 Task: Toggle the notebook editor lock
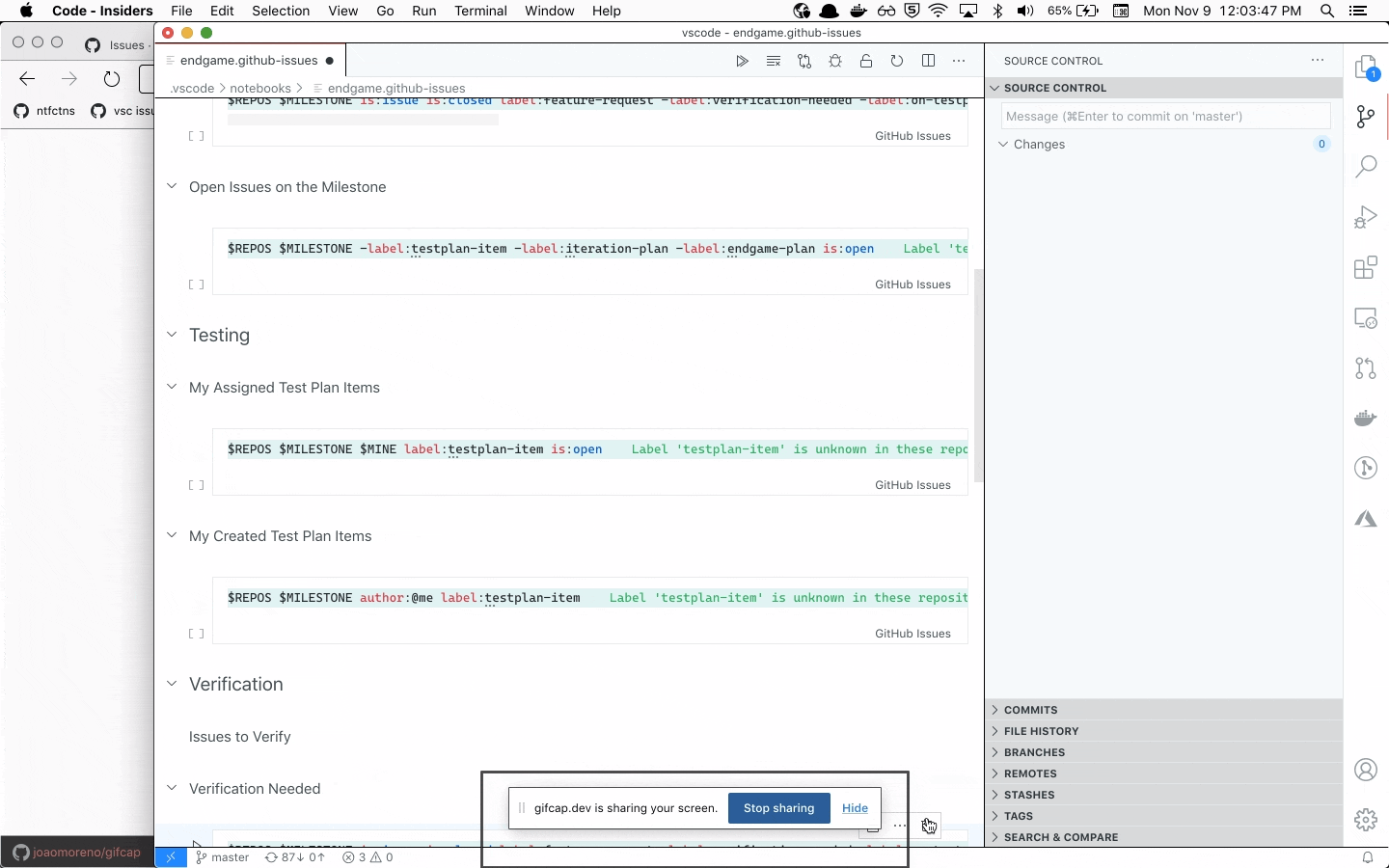[x=866, y=61]
